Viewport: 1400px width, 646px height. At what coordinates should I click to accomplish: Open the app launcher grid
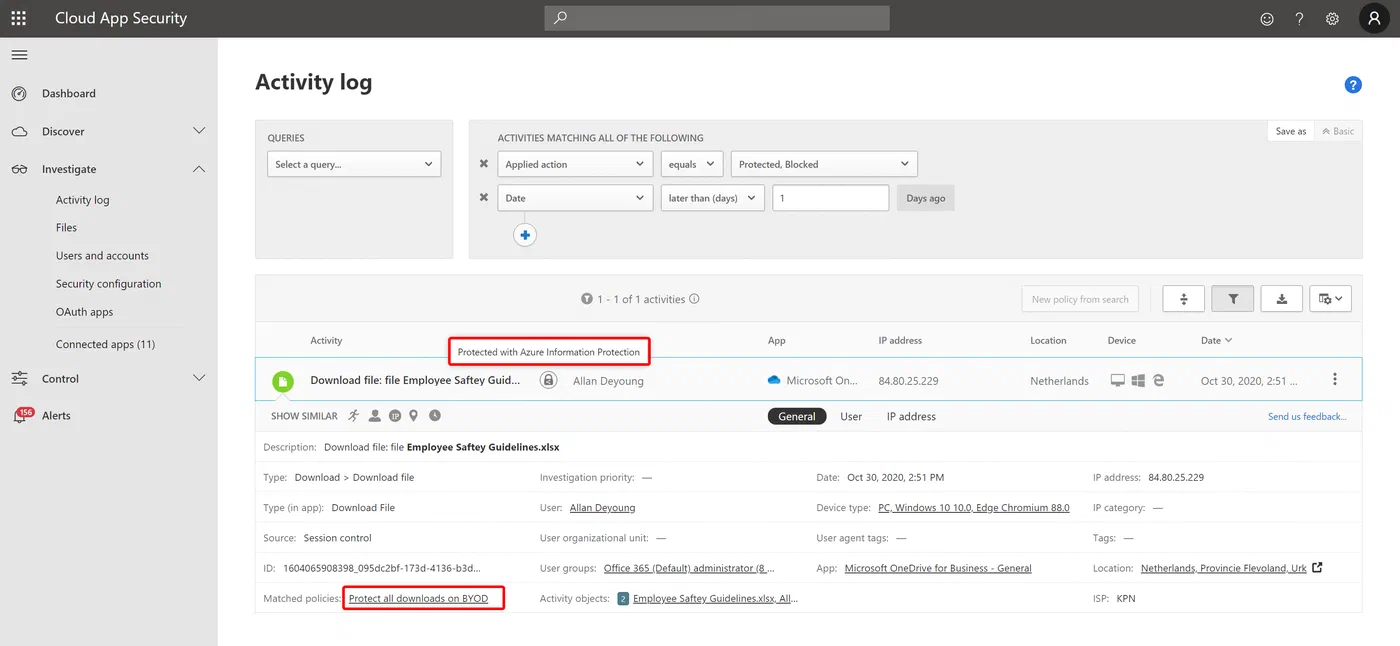(x=18, y=18)
